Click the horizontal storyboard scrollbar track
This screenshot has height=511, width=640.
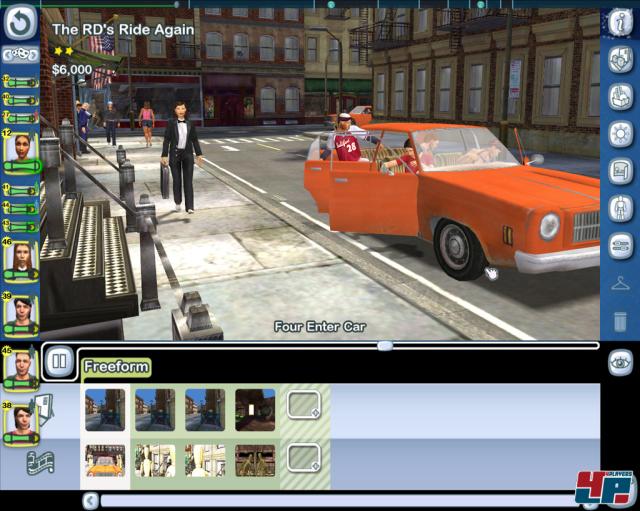coord(339,501)
